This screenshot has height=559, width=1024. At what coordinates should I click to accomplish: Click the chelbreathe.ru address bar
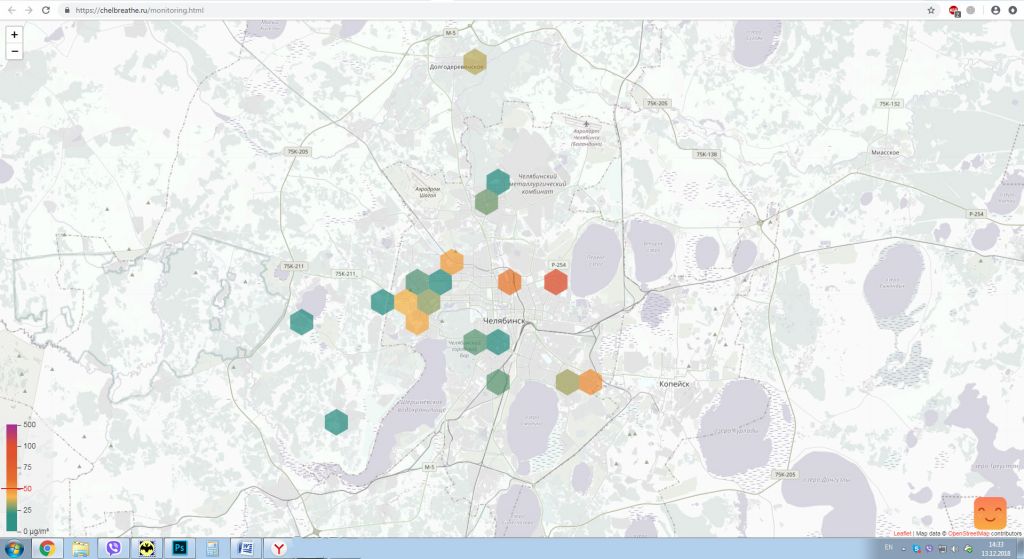[400, 10]
